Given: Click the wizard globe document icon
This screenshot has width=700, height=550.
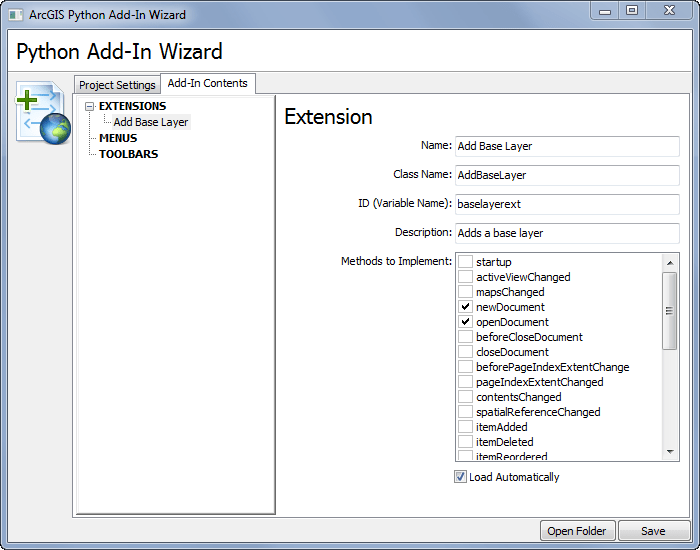Looking at the screenshot, I should click(x=43, y=112).
